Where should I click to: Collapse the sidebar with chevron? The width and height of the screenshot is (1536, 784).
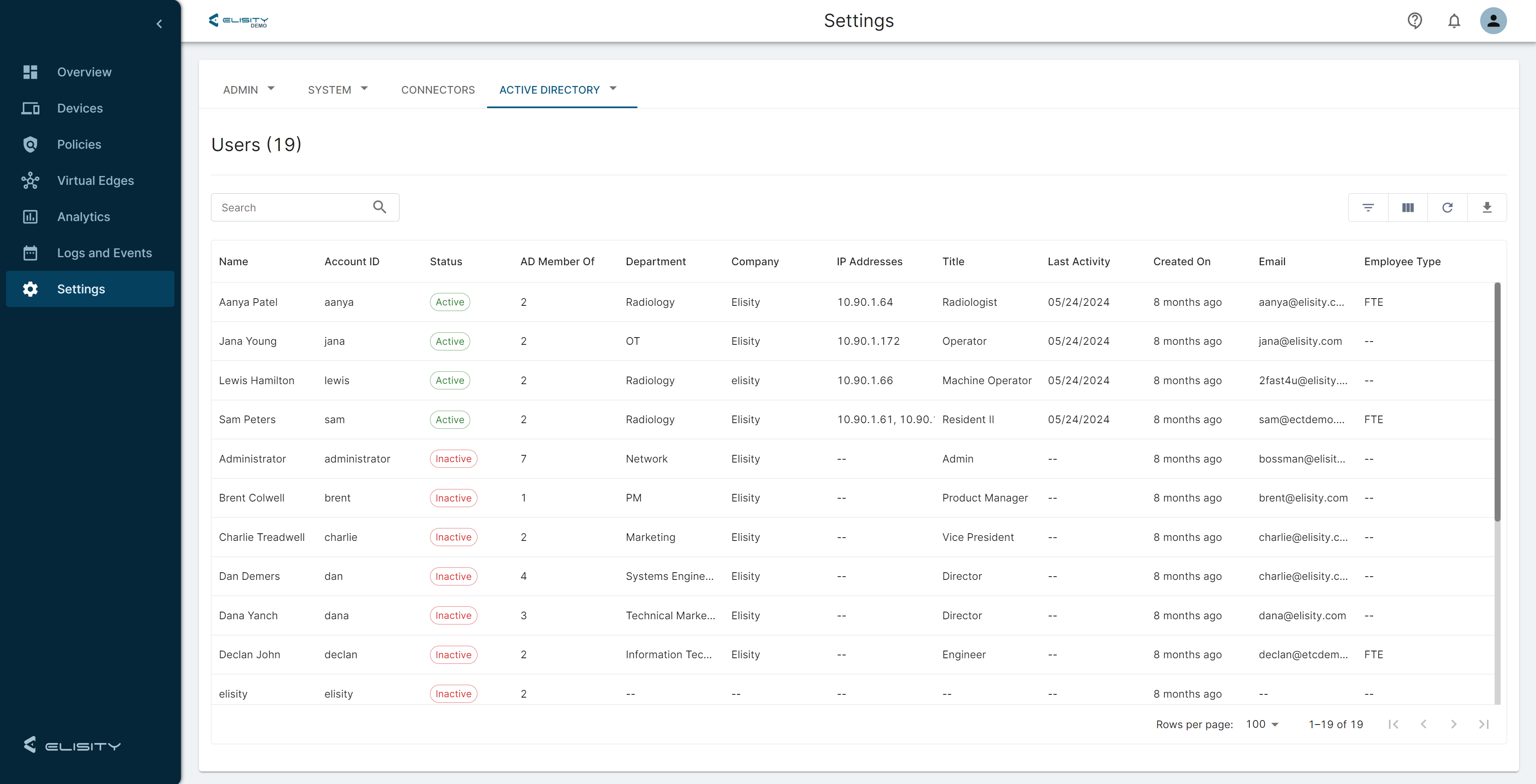point(159,24)
